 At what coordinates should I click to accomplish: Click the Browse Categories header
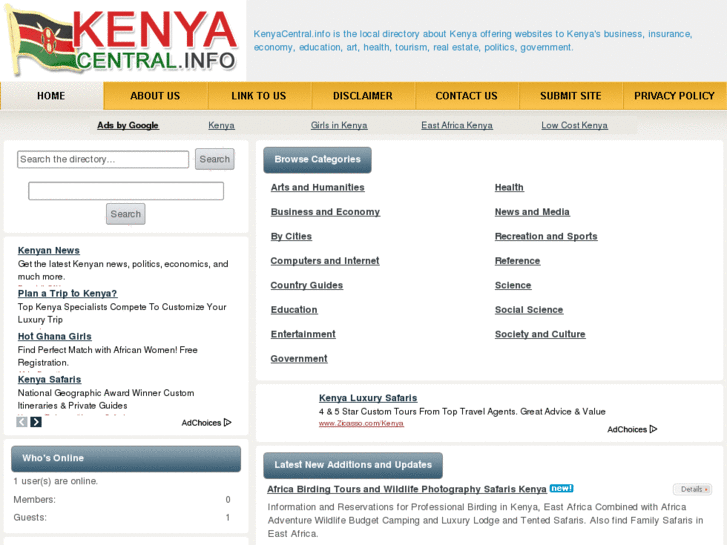pyautogui.click(x=318, y=160)
